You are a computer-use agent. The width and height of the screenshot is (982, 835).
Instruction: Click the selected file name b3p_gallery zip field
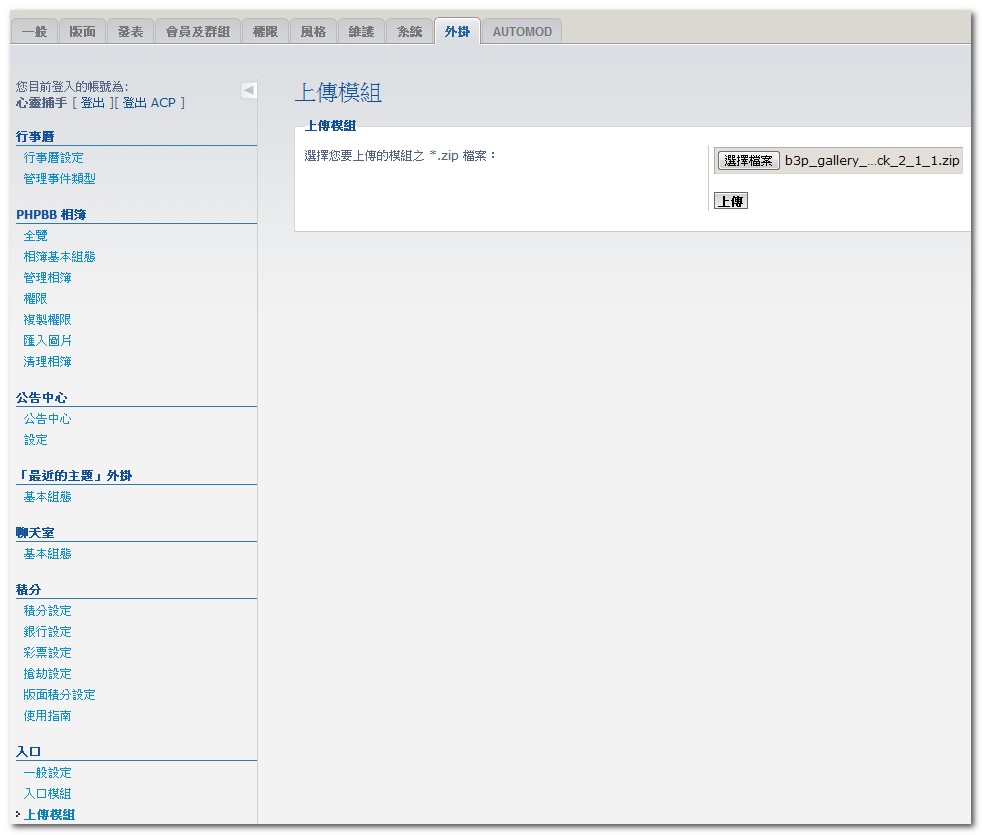click(872, 161)
